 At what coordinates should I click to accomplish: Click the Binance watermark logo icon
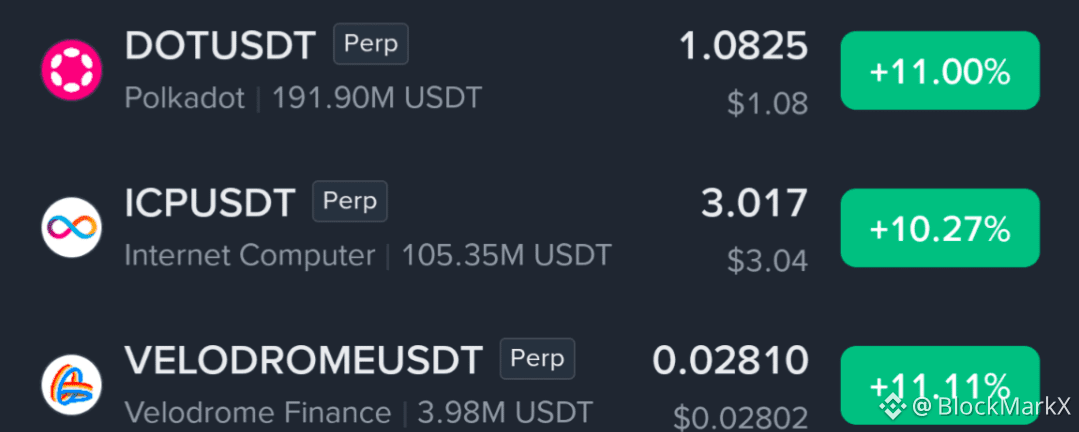893,407
